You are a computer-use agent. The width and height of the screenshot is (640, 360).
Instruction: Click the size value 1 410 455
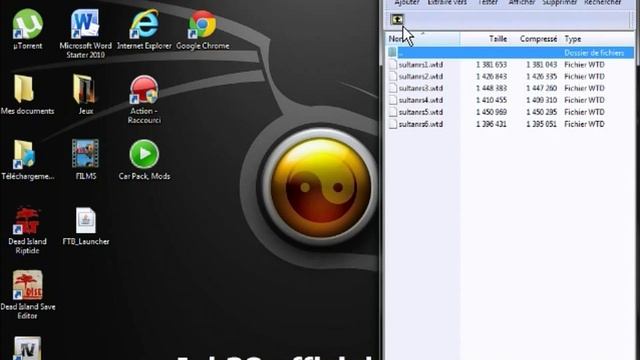point(491,100)
